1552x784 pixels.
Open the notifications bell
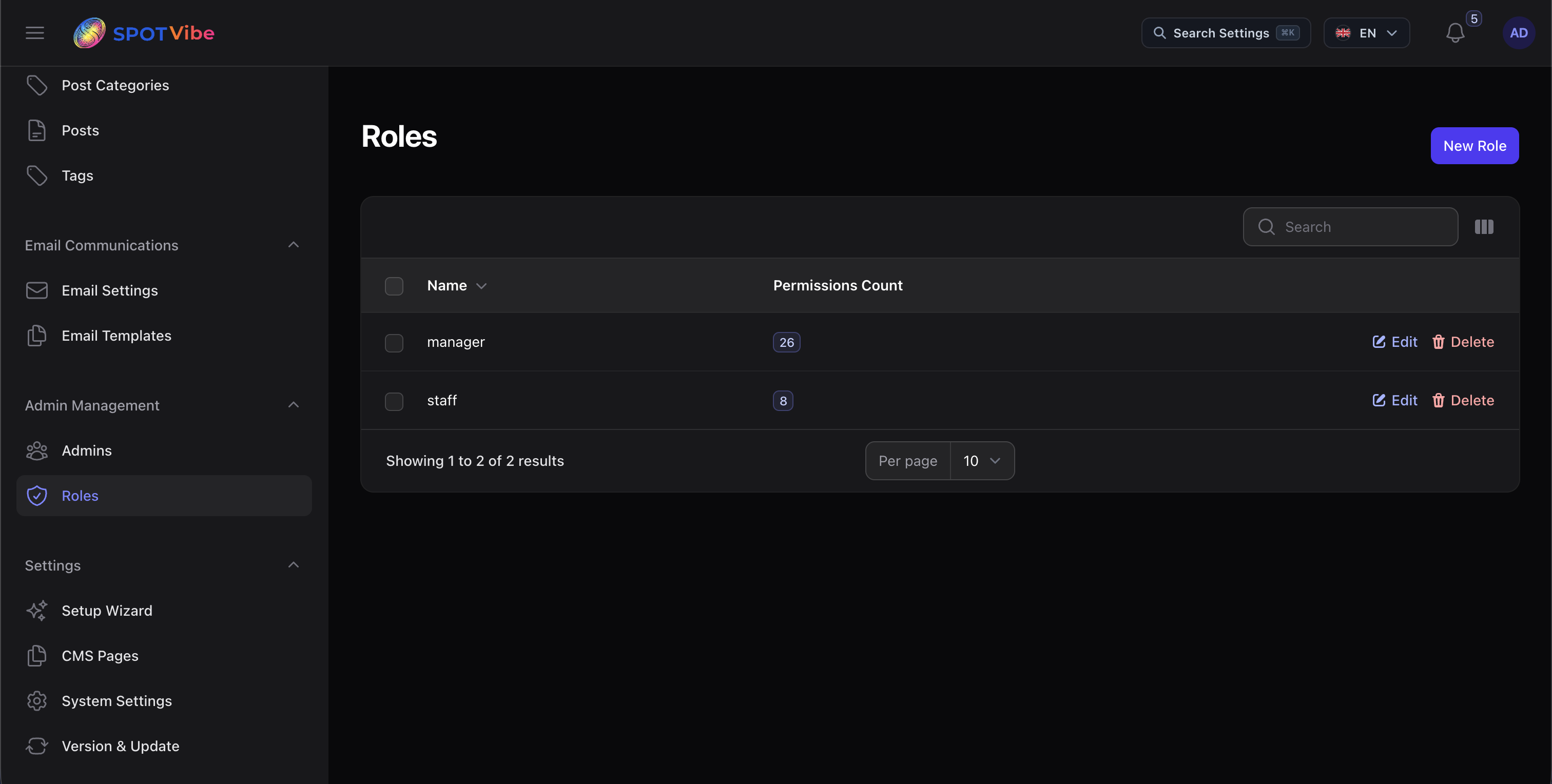[1455, 33]
